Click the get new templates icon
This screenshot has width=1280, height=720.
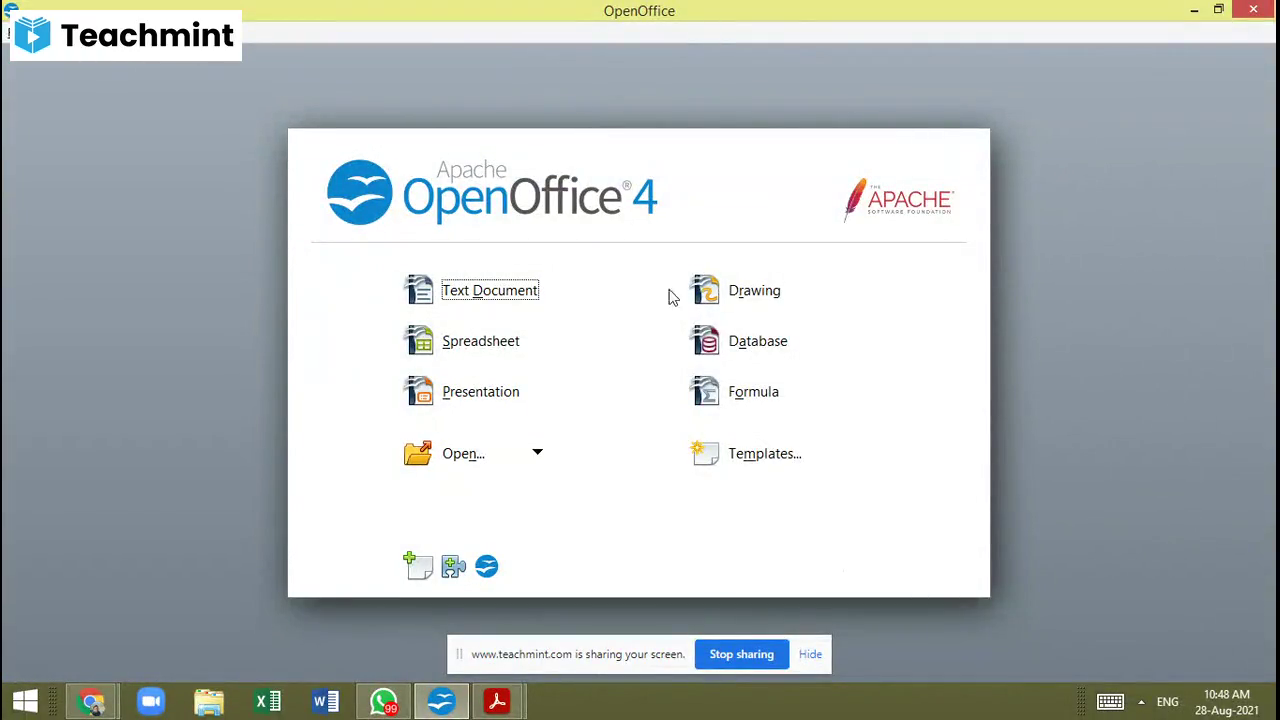[x=418, y=566]
